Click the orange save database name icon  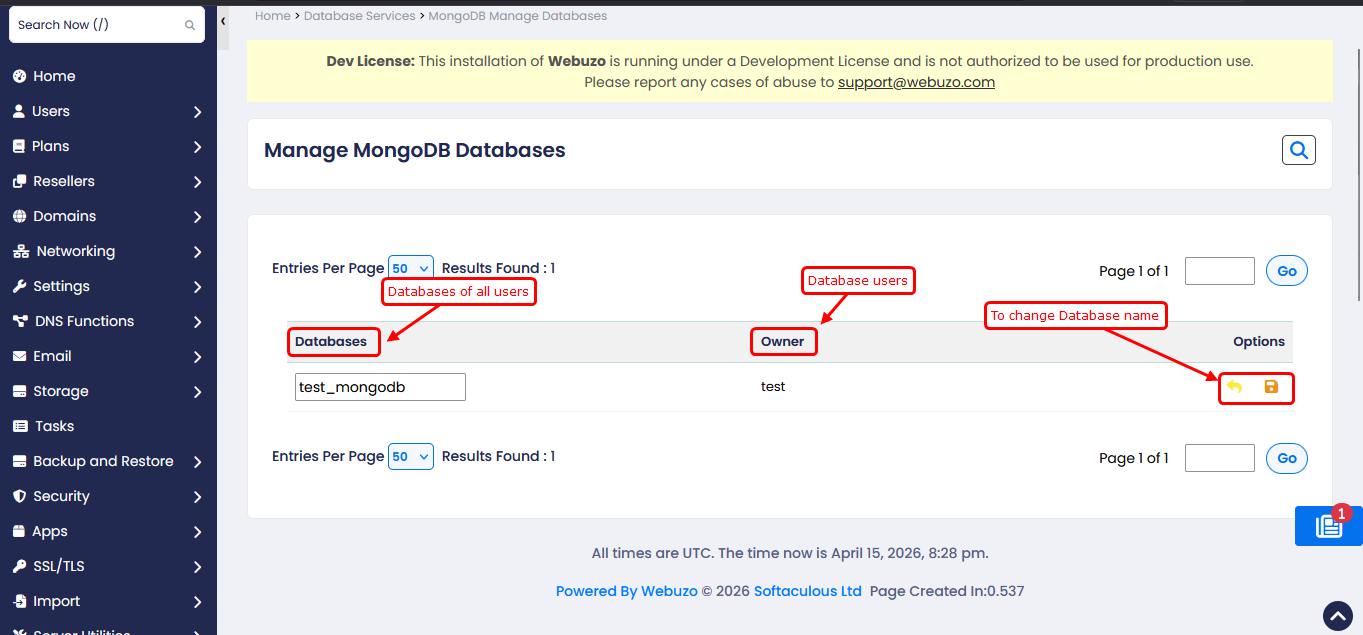coord(1271,387)
